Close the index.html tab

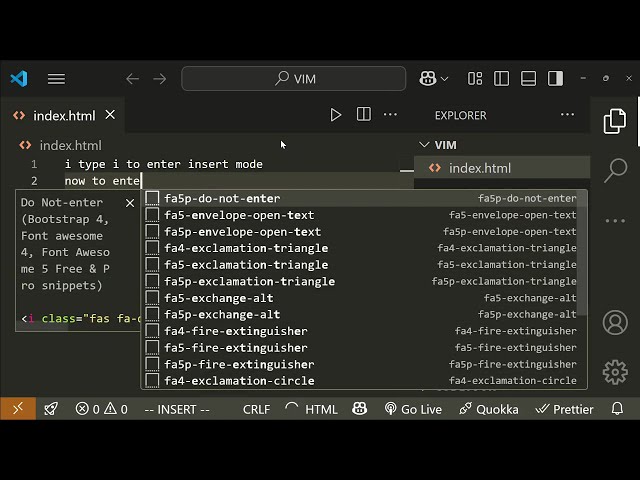coord(110,115)
